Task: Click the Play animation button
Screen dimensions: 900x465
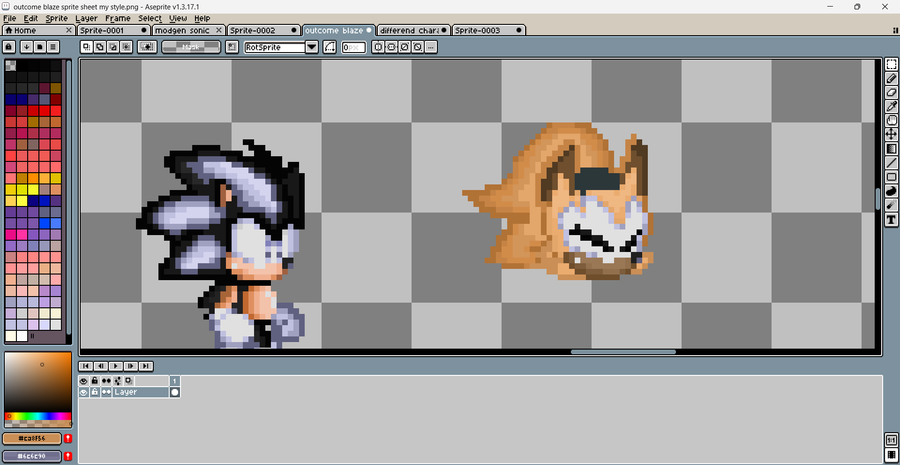Action: (x=116, y=366)
